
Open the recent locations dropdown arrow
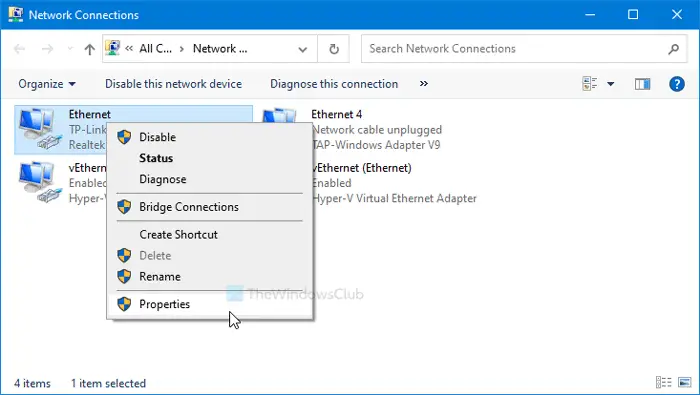pos(70,49)
